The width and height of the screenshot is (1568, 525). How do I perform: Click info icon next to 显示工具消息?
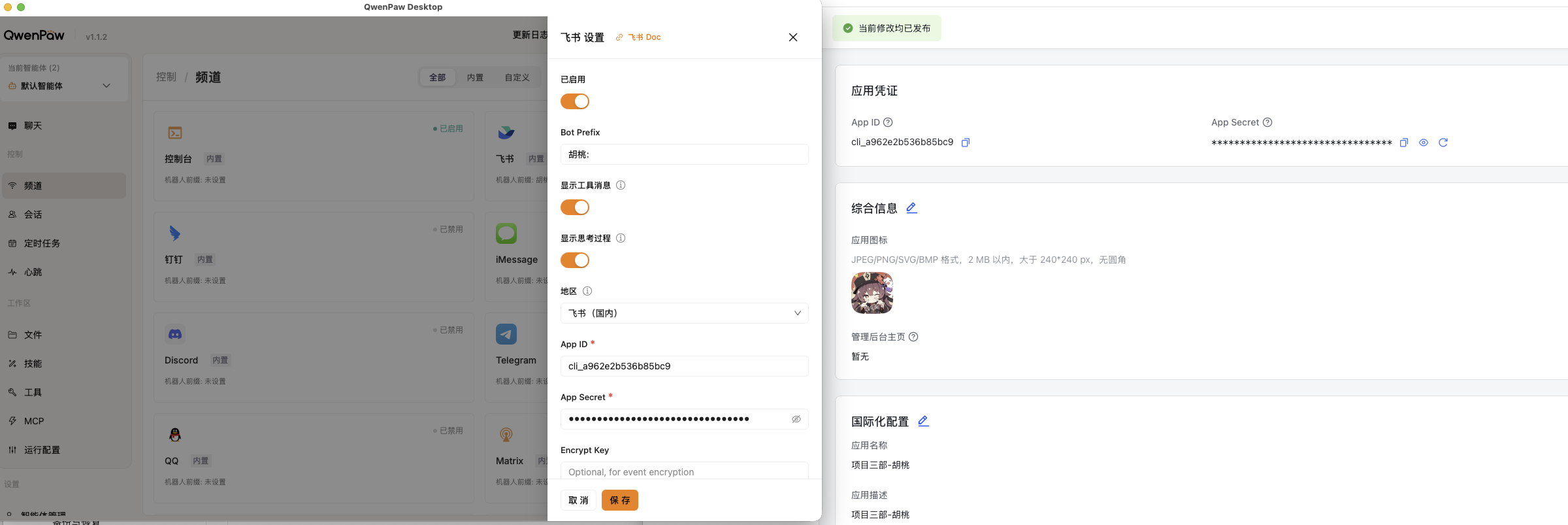621,185
